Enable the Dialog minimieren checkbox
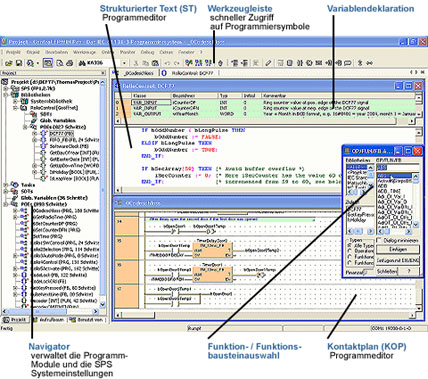Viewport: 428px width, 379px height. click(x=379, y=240)
